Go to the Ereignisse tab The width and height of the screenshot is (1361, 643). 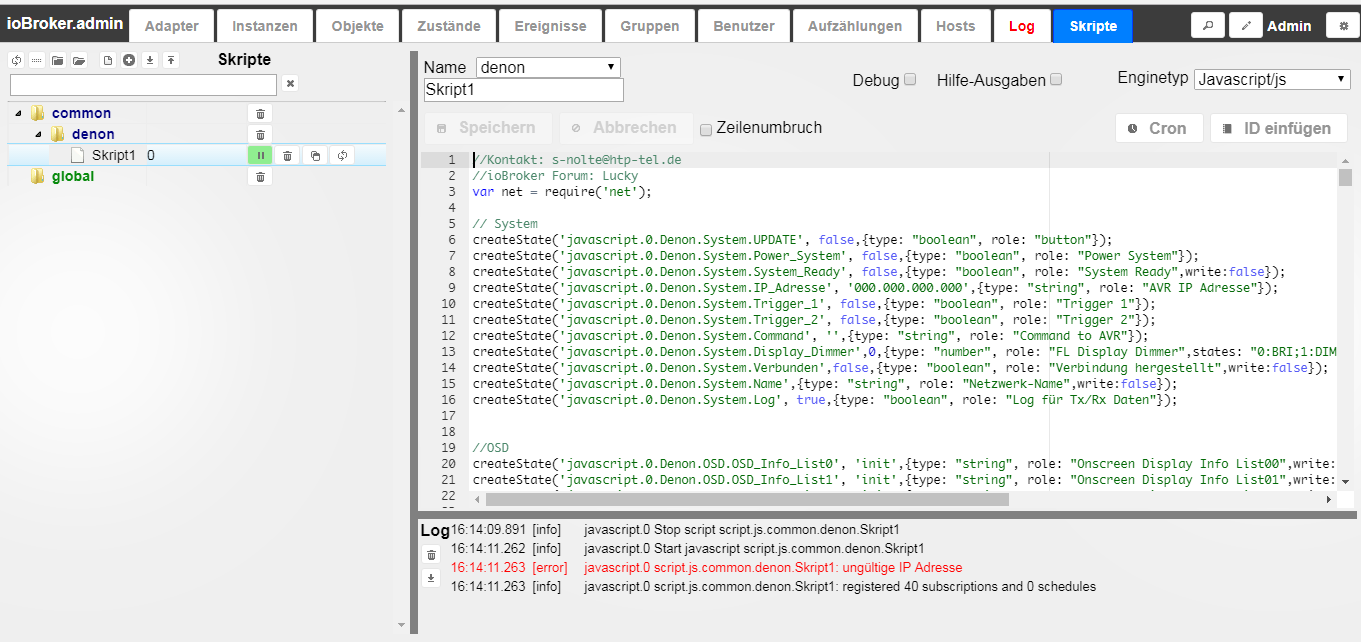(x=550, y=26)
